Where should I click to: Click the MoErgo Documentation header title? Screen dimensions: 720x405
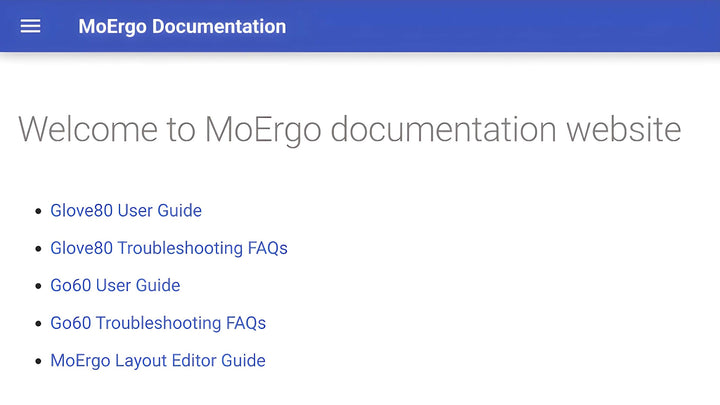pyautogui.click(x=182, y=27)
